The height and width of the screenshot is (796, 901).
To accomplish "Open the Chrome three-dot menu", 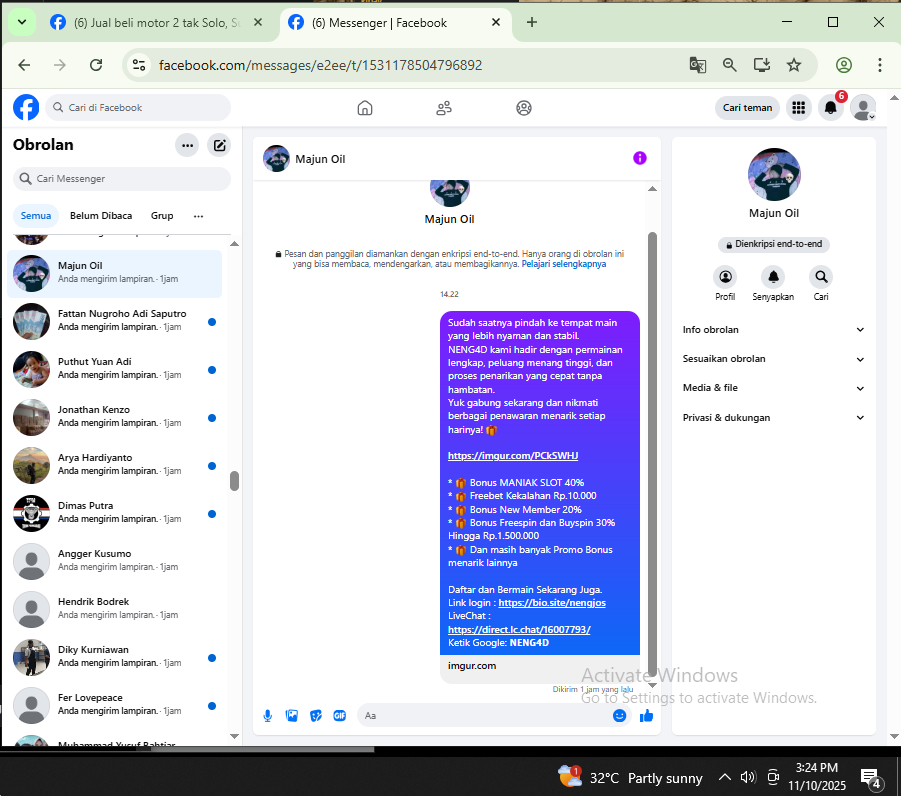I will pyautogui.click(x=880, y=65).
